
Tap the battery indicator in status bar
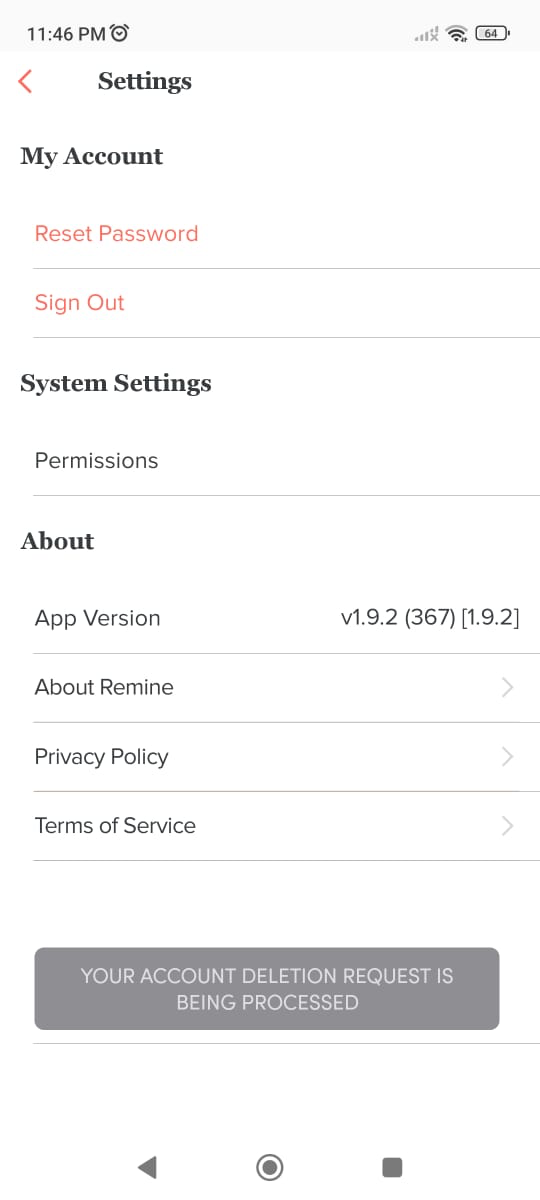tap(493, 33)
